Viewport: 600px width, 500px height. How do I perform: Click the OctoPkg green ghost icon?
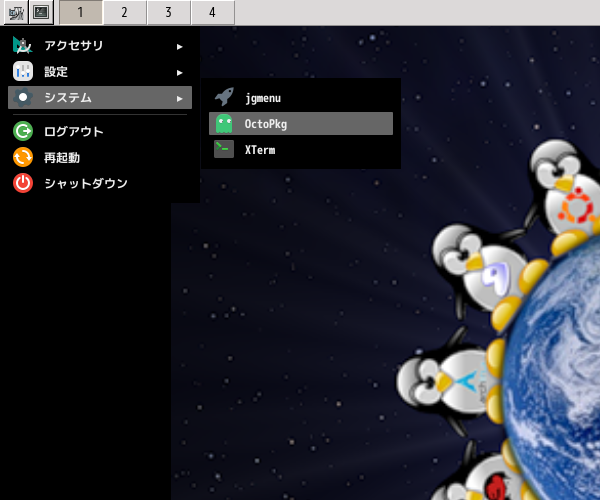click(x=224, y=124)
